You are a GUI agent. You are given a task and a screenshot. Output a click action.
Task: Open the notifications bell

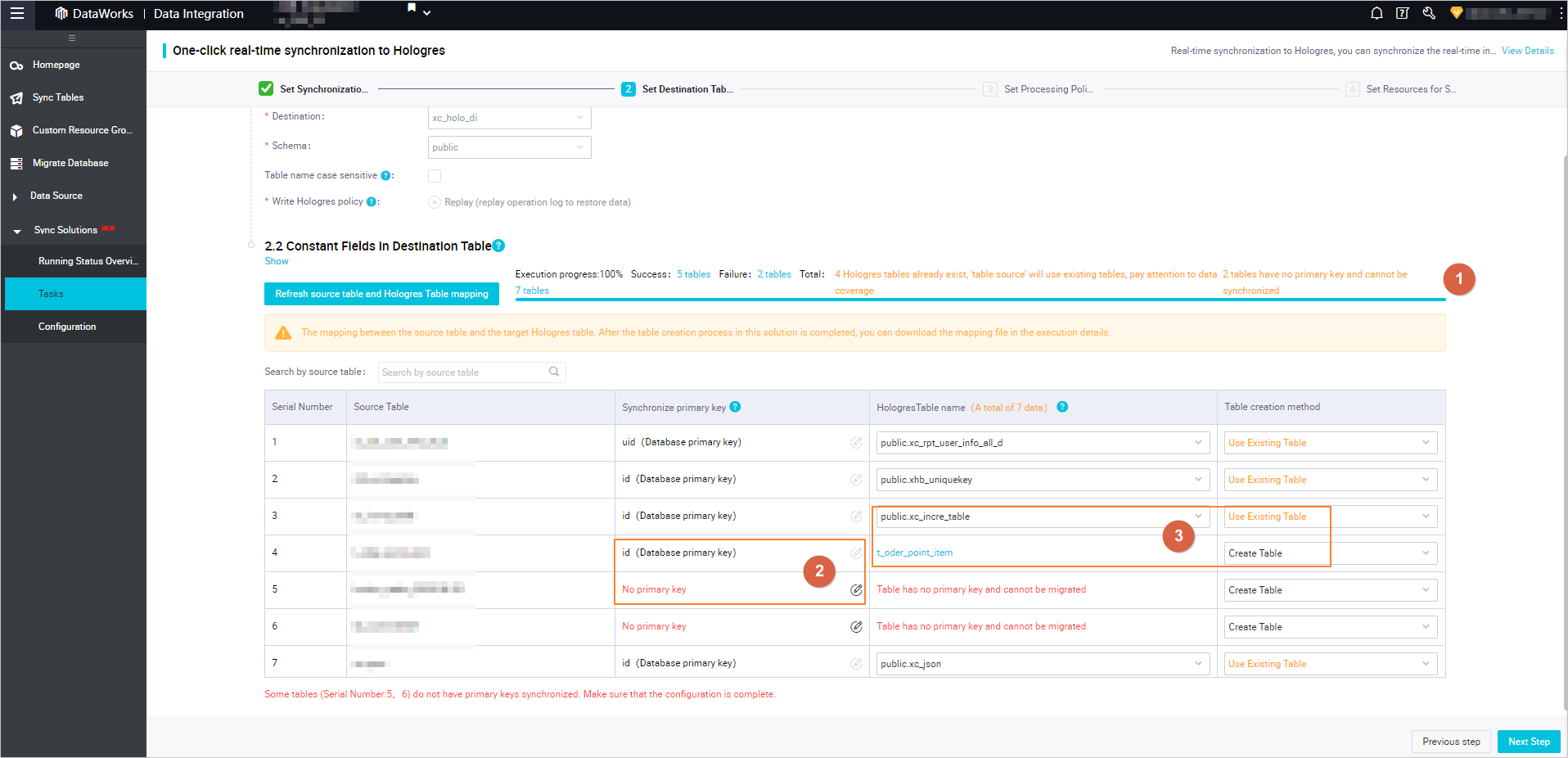[1377, 13]
